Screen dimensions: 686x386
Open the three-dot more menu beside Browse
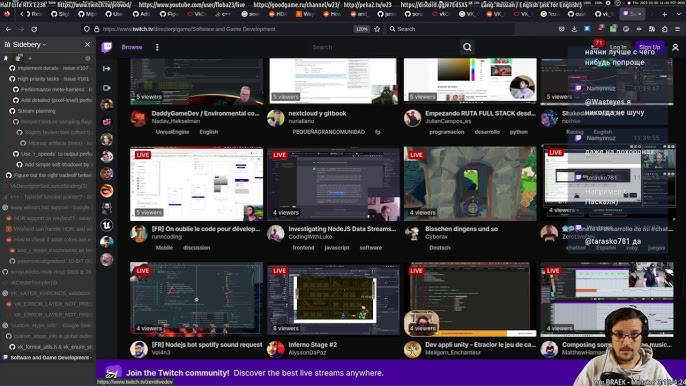(157, 47)
